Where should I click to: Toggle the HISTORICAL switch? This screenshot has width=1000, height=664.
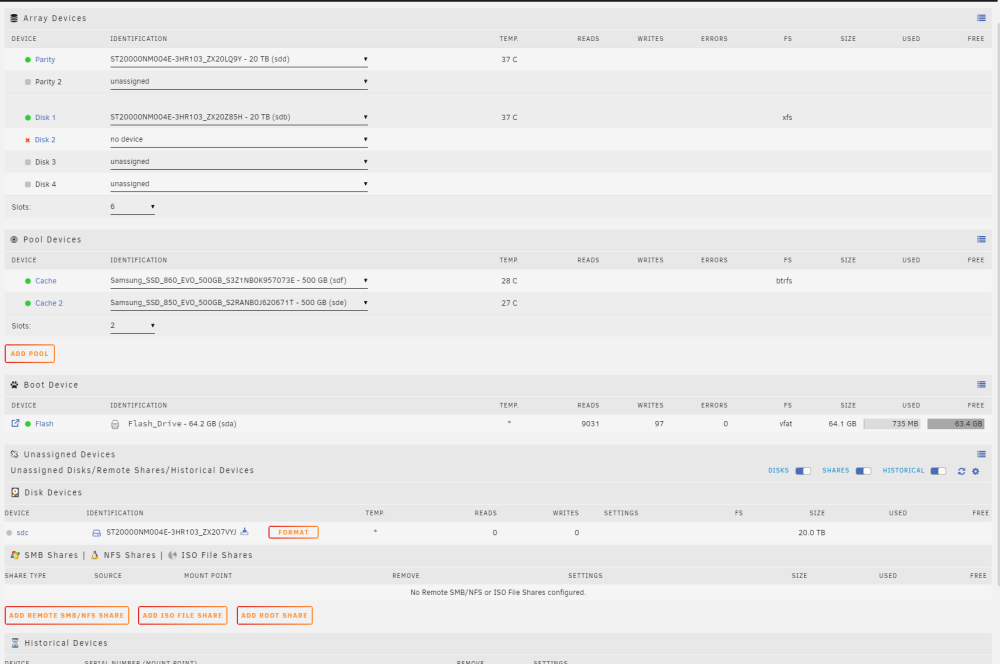[x=938, y=471]
